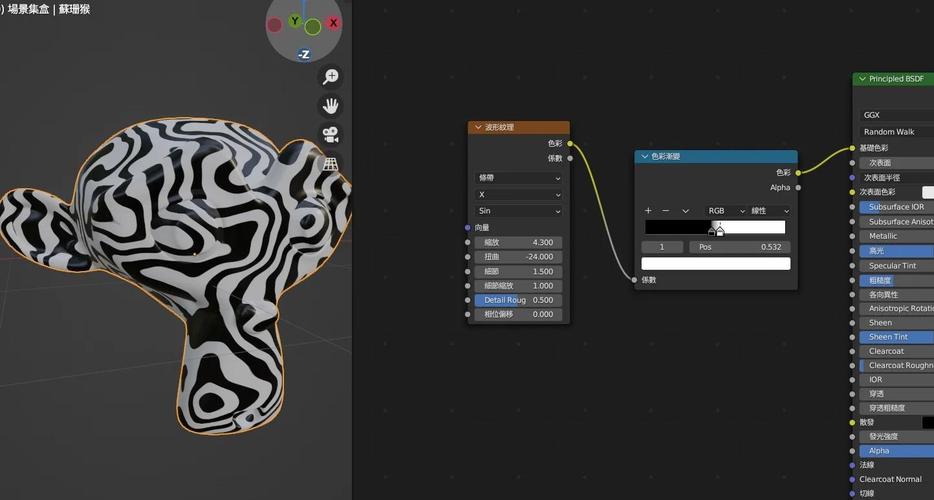Click the 細節縮放 1.000 value field

(518, 285)
